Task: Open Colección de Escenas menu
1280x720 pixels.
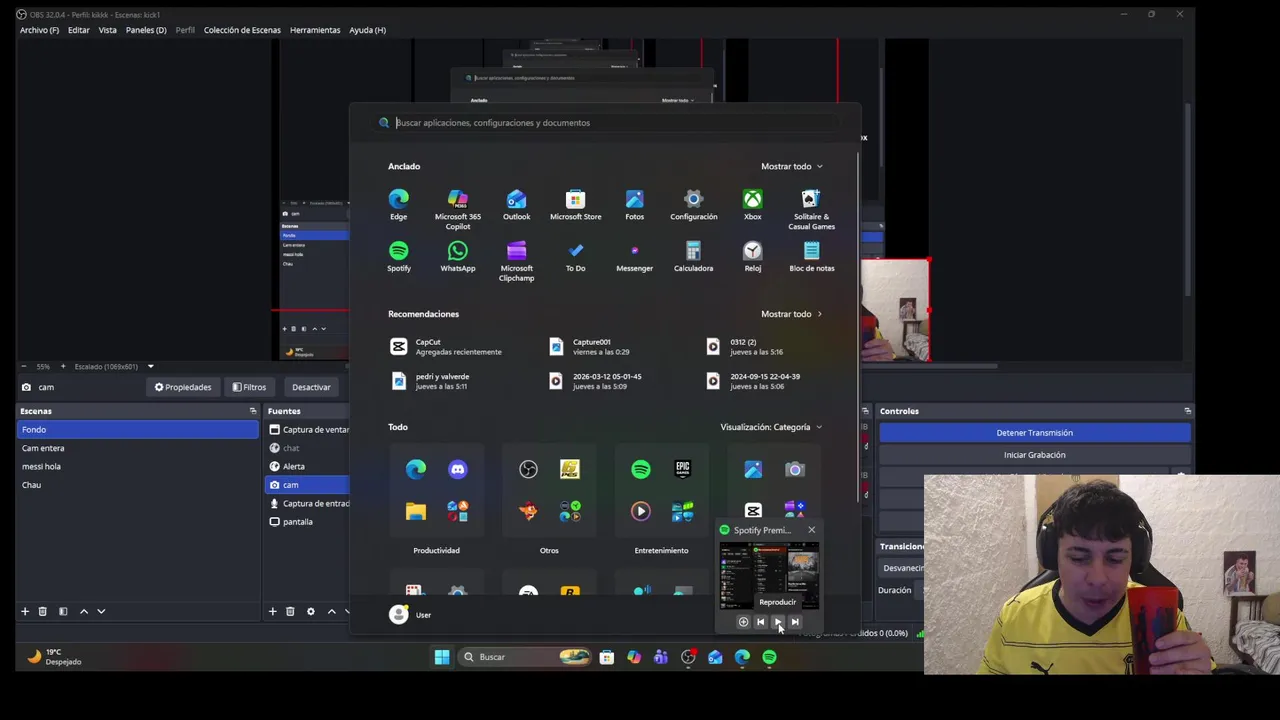Action: click(242, 30)
